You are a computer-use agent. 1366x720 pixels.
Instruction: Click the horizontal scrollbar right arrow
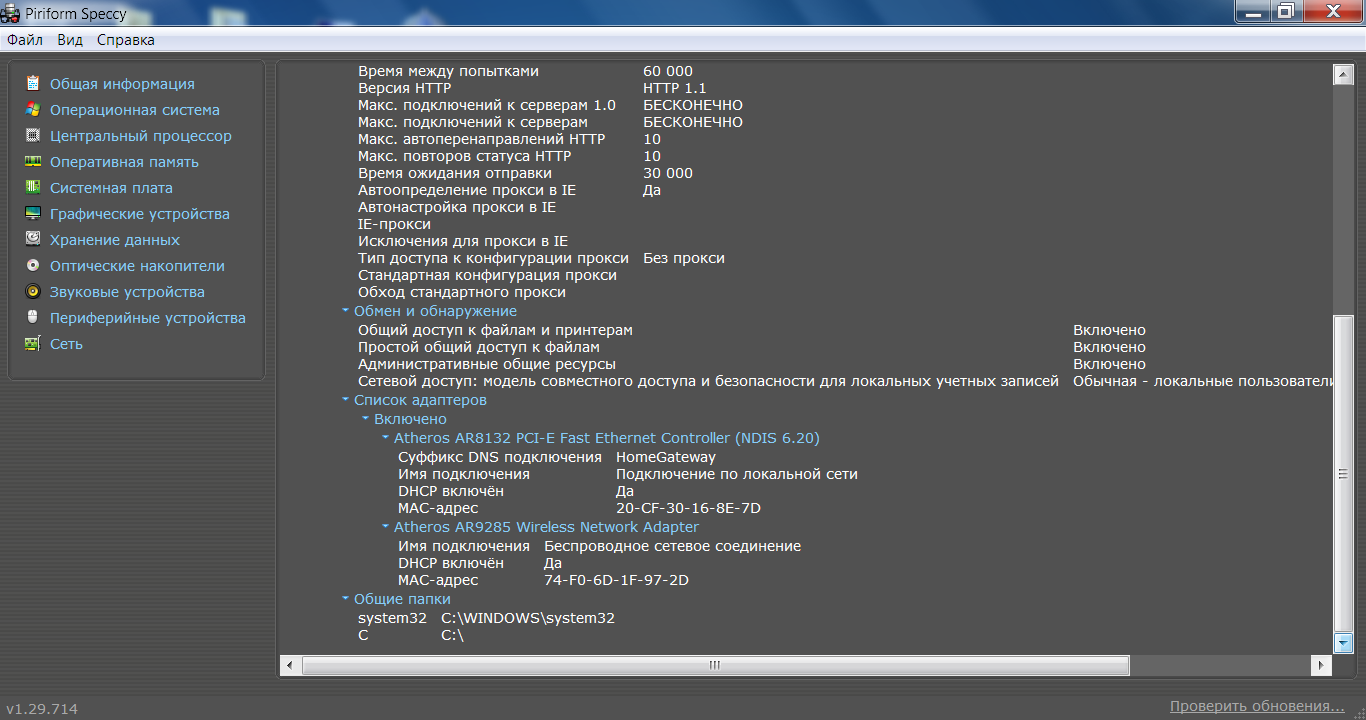point(1323,665)
